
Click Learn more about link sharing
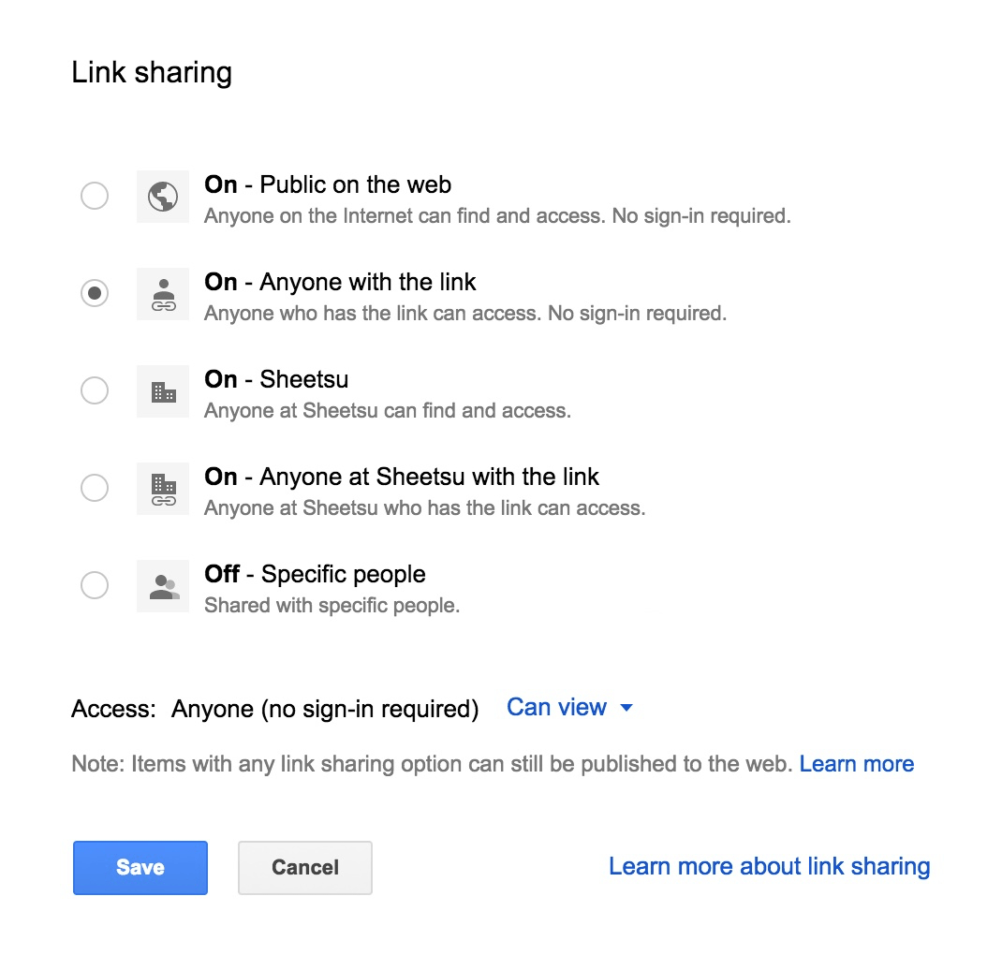coord(769,866)
